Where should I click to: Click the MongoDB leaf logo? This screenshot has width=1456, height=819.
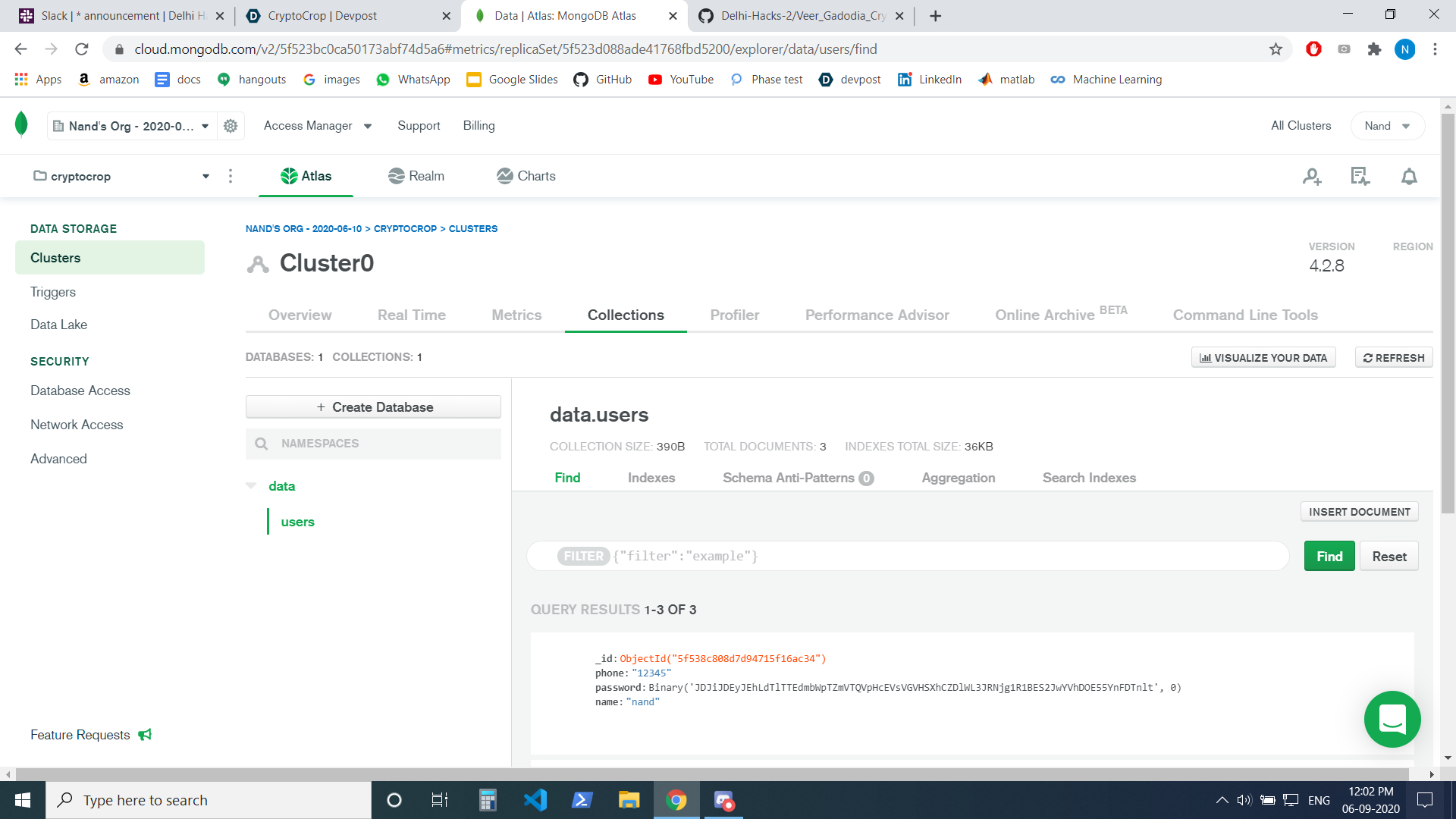pos(21,124)
